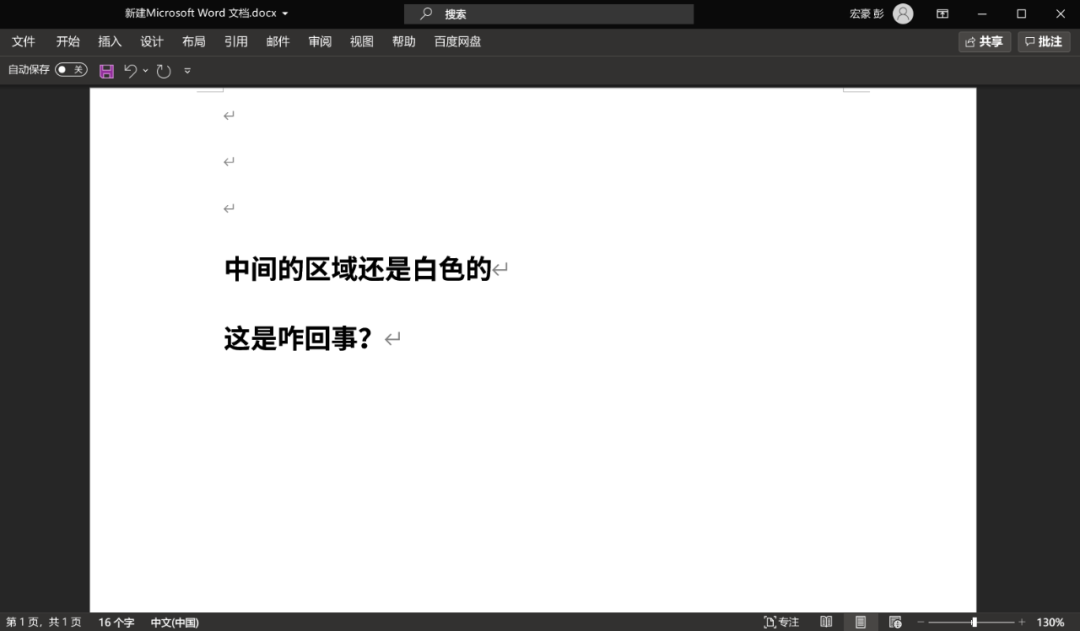This screenshot has width=1080, height=631.
Task: Click the zoom out minus button
Action: (x=920, y=622)
